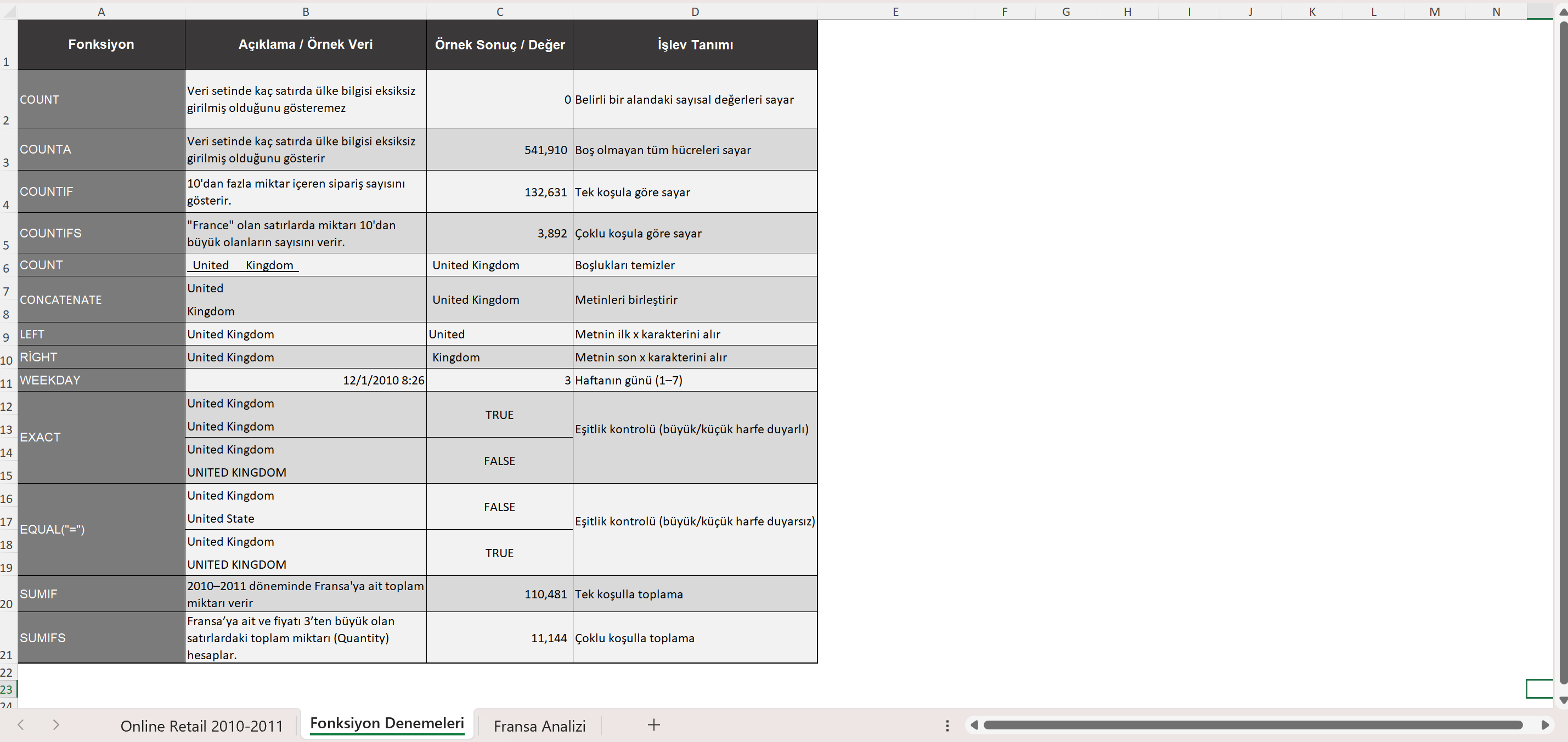Select the WEEKDAY function cell
1568x742 pixels.
pyautogui.click(x=101, y=380)
